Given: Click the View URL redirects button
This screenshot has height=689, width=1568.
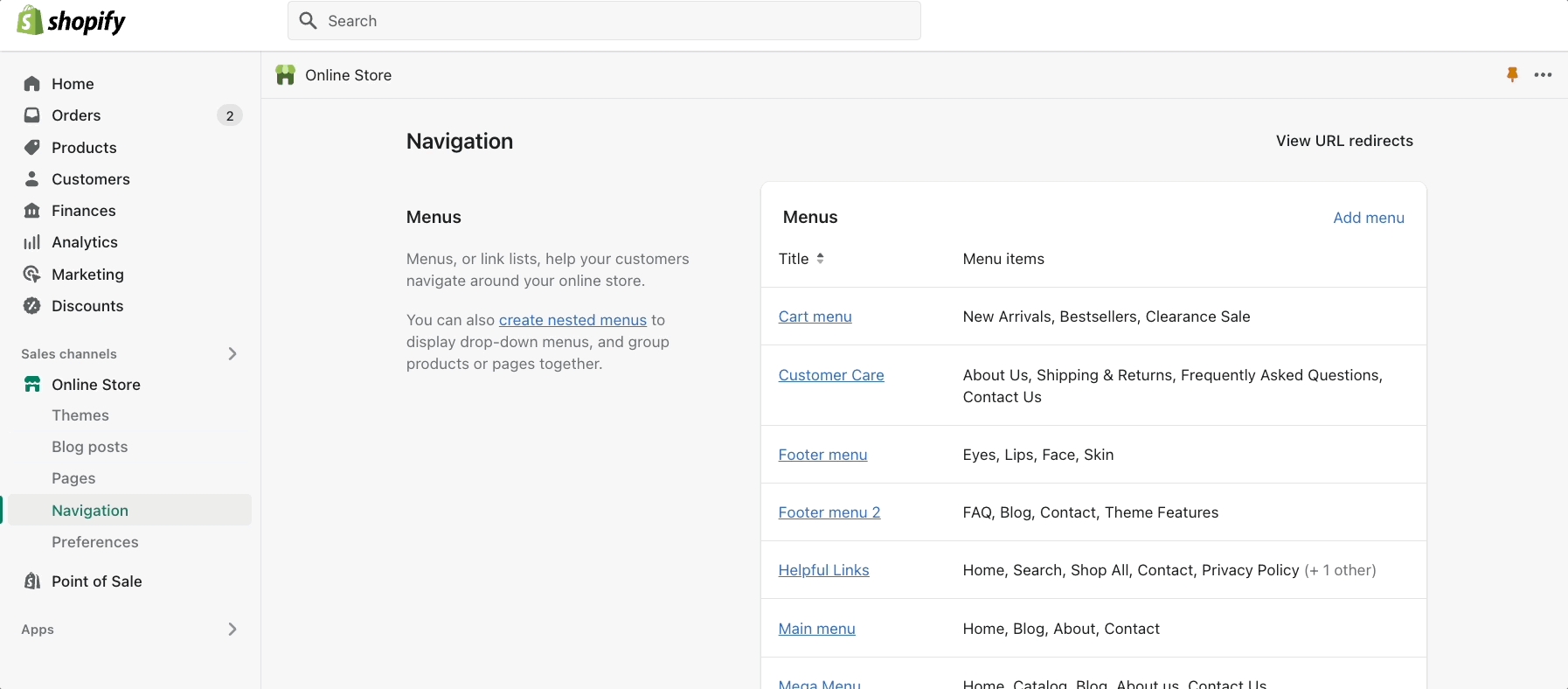Looking at the screenshot, I should pyautogui.click(x=1344, y=141).
